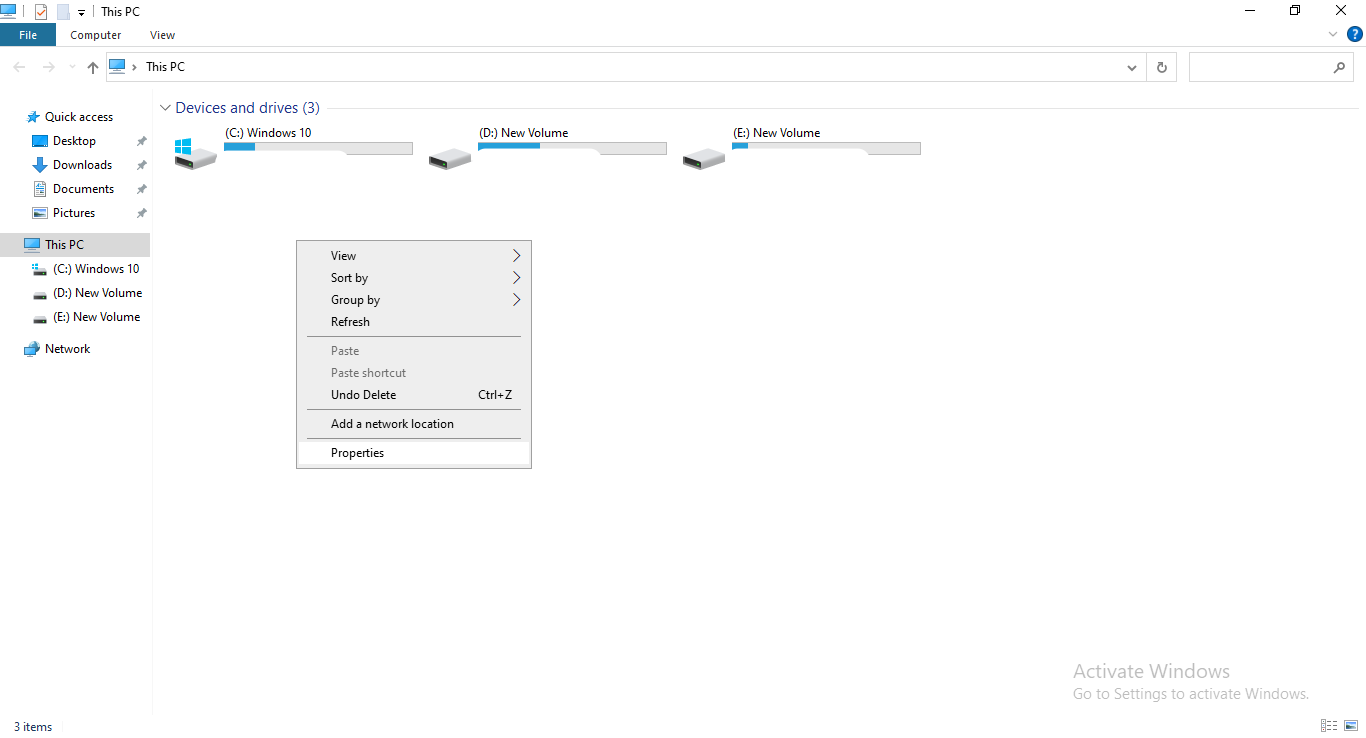Go up one level with Up arrow

(x=93, y=67)
